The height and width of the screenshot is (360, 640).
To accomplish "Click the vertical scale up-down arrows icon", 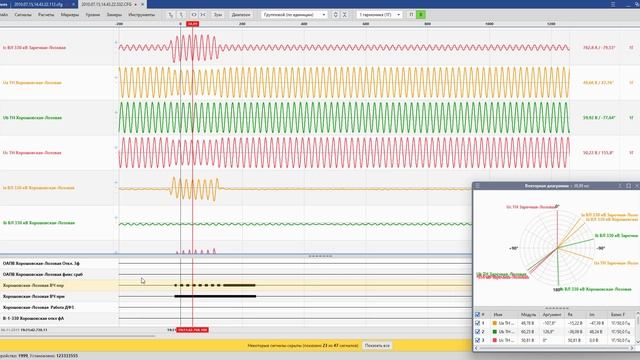I will point(335,15).
